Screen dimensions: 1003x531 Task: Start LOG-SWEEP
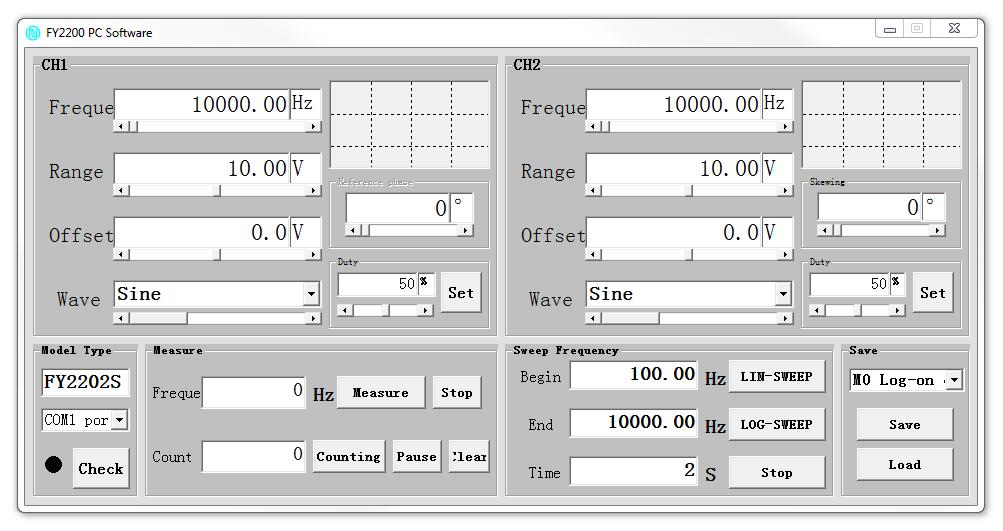tap(777, 425)
